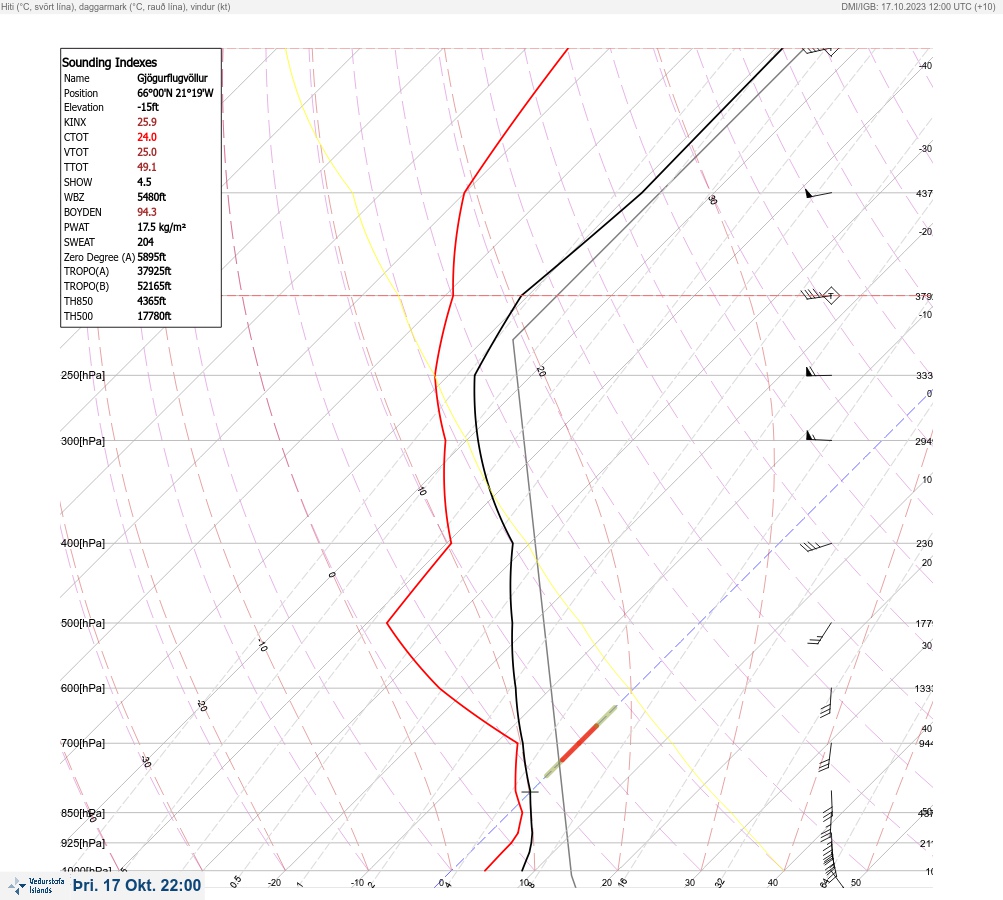The height and width of the screenshot is (900, 1003).
Task: Click the TROPO(A) value 37925ft
Action: (154, 271)
